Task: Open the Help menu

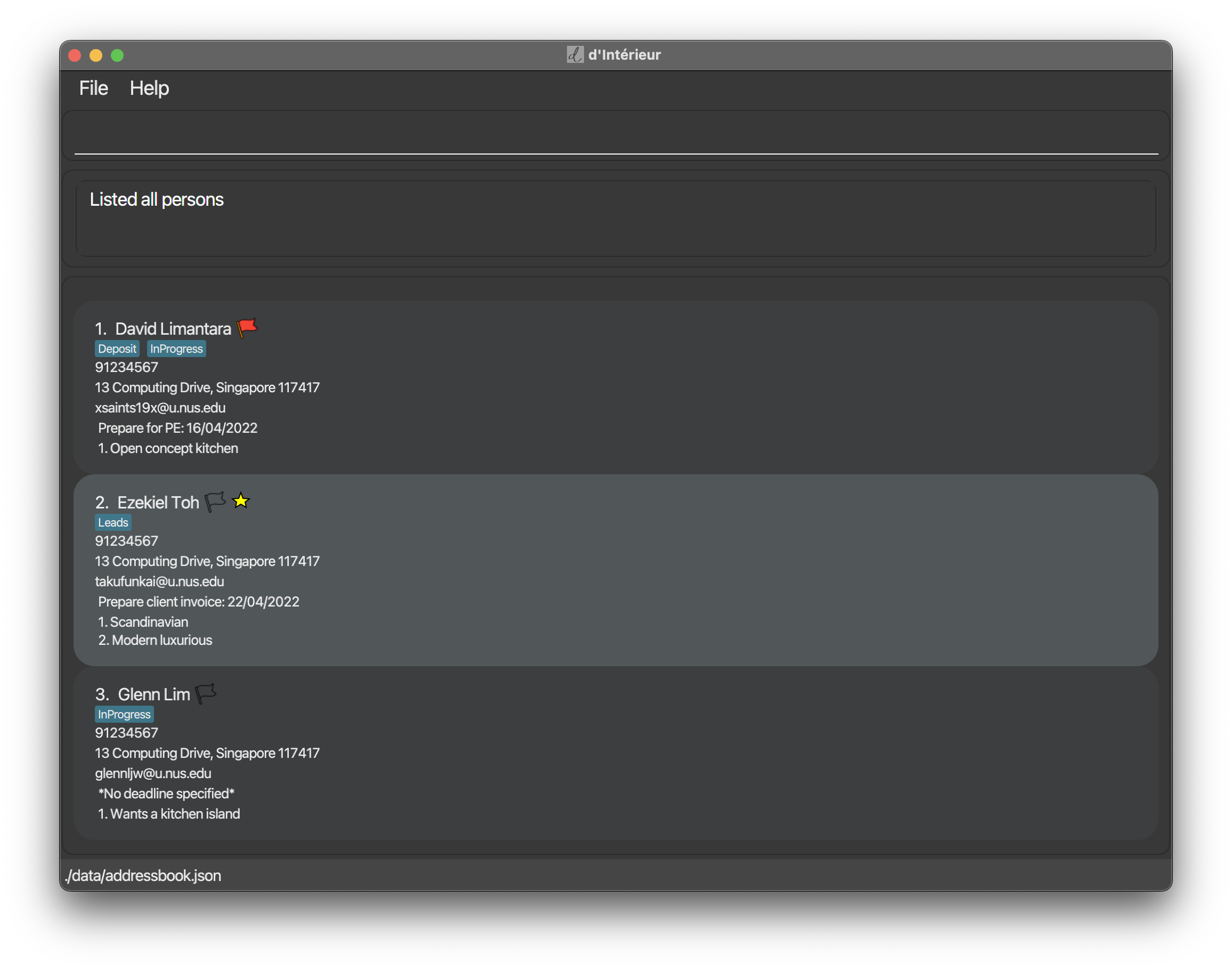Action: tap(149, 88)
